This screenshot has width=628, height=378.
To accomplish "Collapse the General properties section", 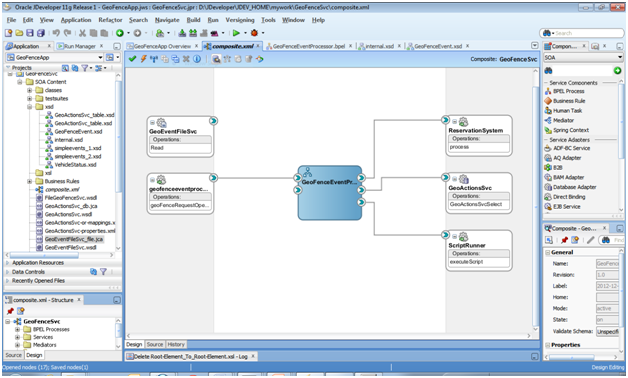I will click(x=547, y=253).
